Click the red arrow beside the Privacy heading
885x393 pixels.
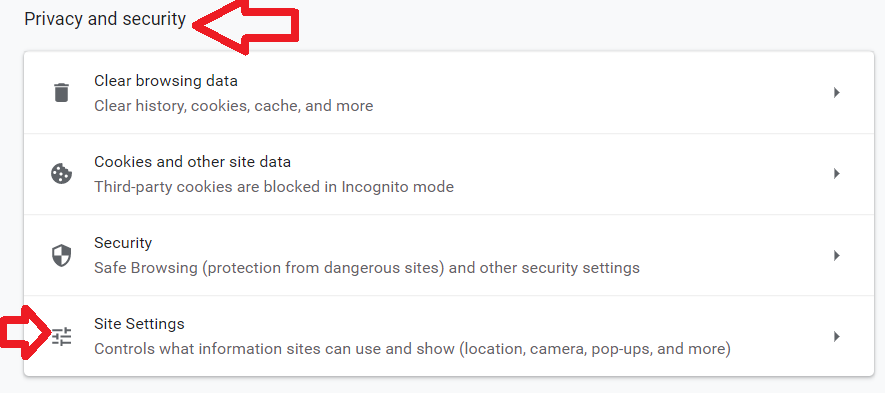pyautogui.click(x=246, y=26)
